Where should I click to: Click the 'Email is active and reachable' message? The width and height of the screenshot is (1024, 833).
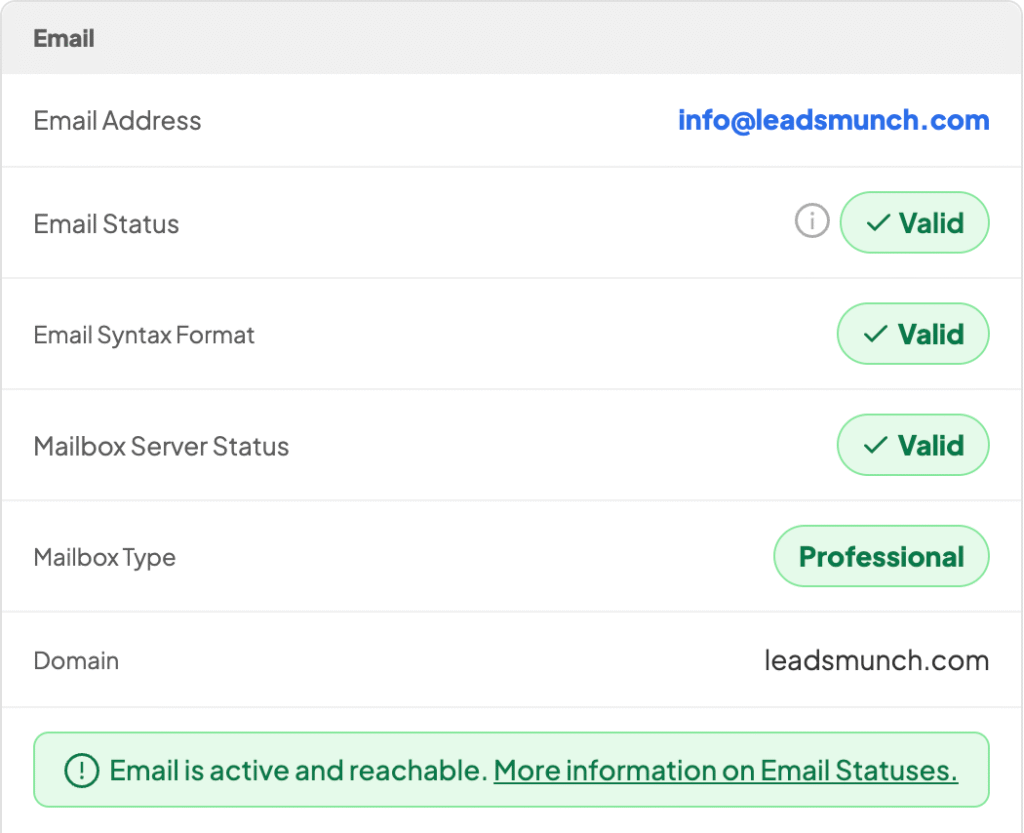click(x=297, y=771)
